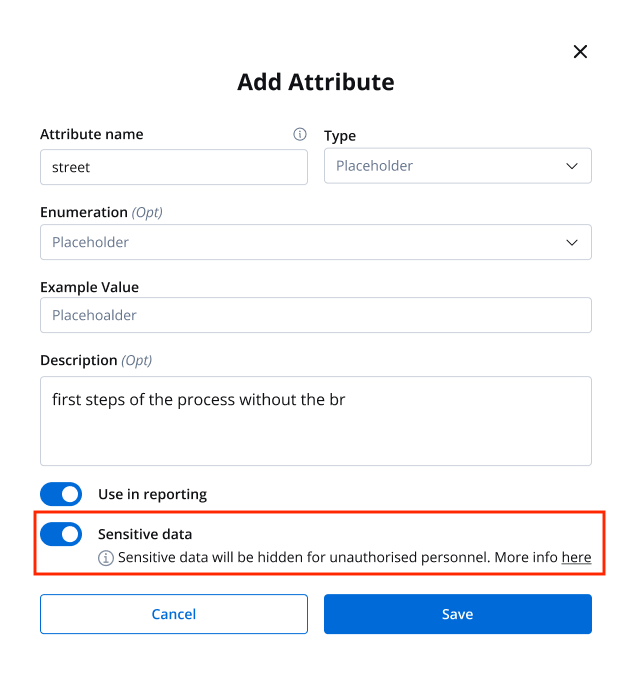Click the Sensitive data label text
The width and height of the screenshot is (632, 675).
pyautogui.click(x=145, y=534)
